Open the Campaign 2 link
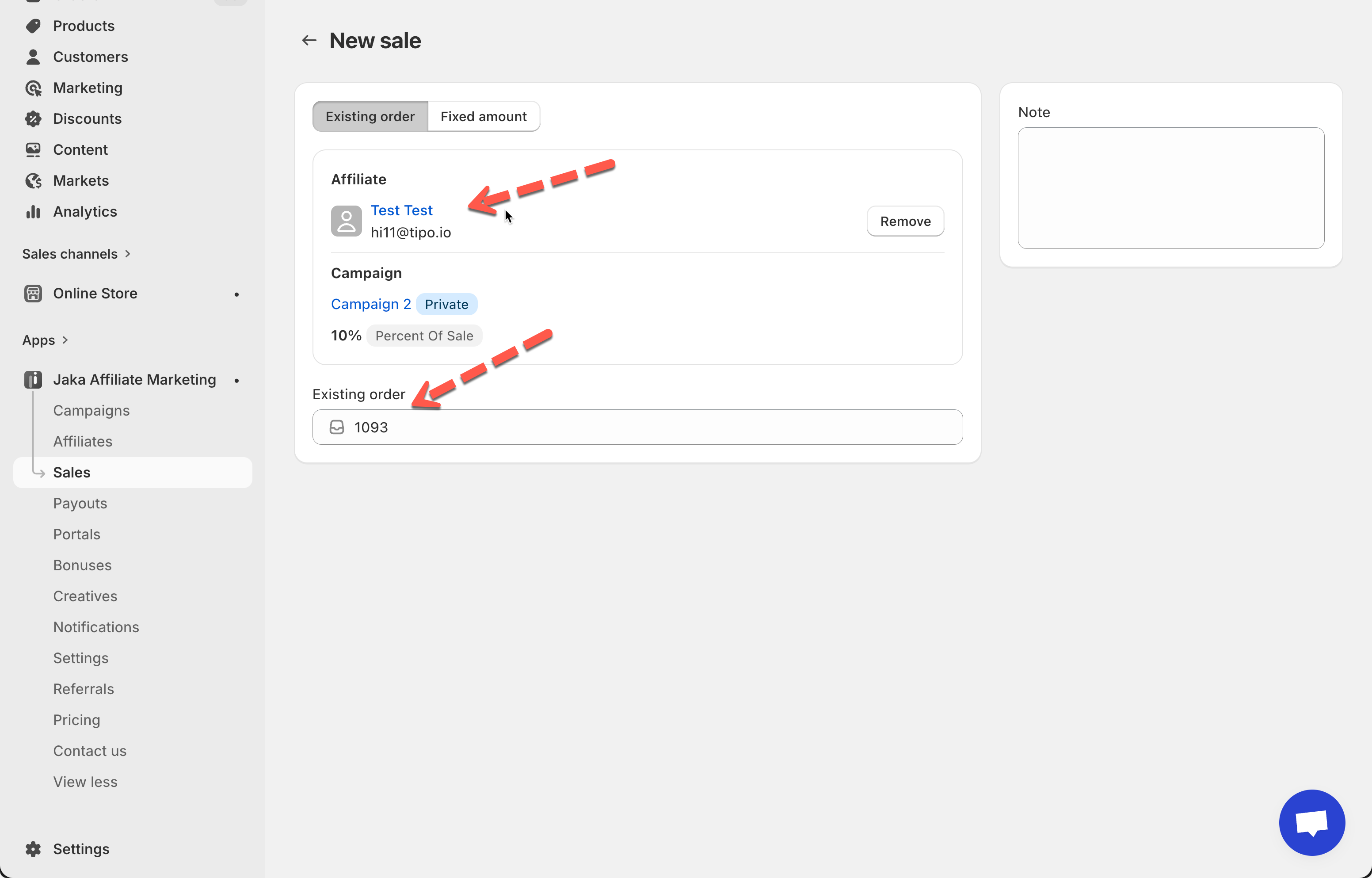The height and width of the screenshot is (878, 1372). click(x=370, y=304)
